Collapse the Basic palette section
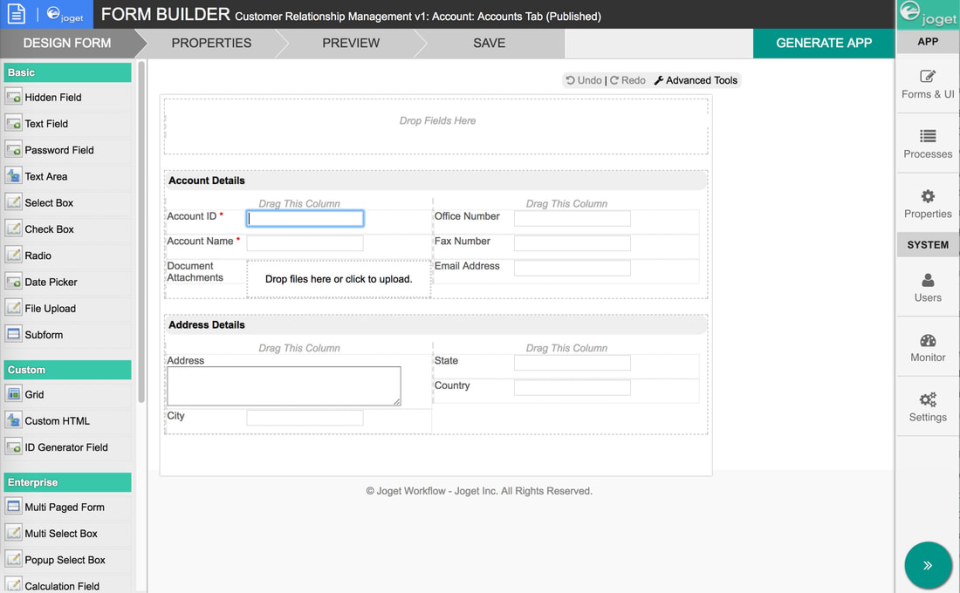960x593 pixels. click(x=67, y=72)
